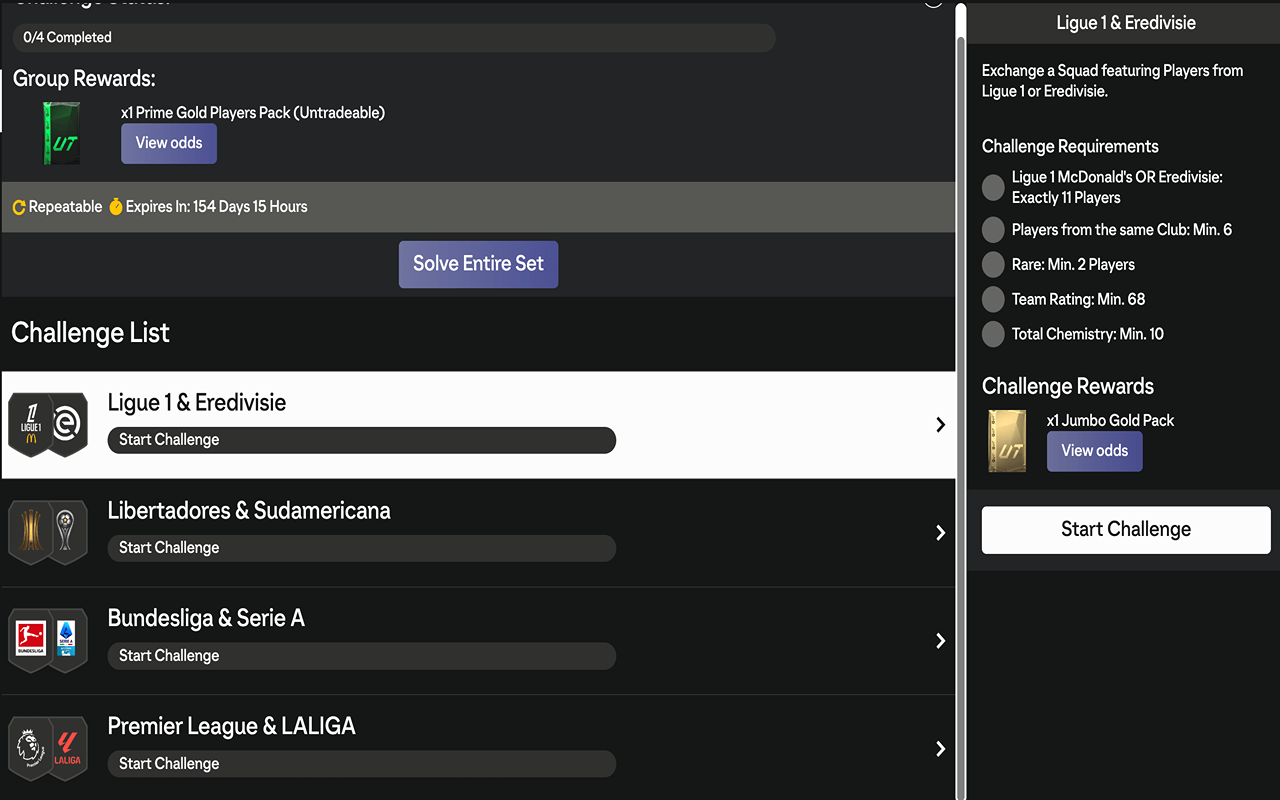
Task: Click the Bundesliga & Serie A badges
Action: pyautogui.click(x=48, y=641)
